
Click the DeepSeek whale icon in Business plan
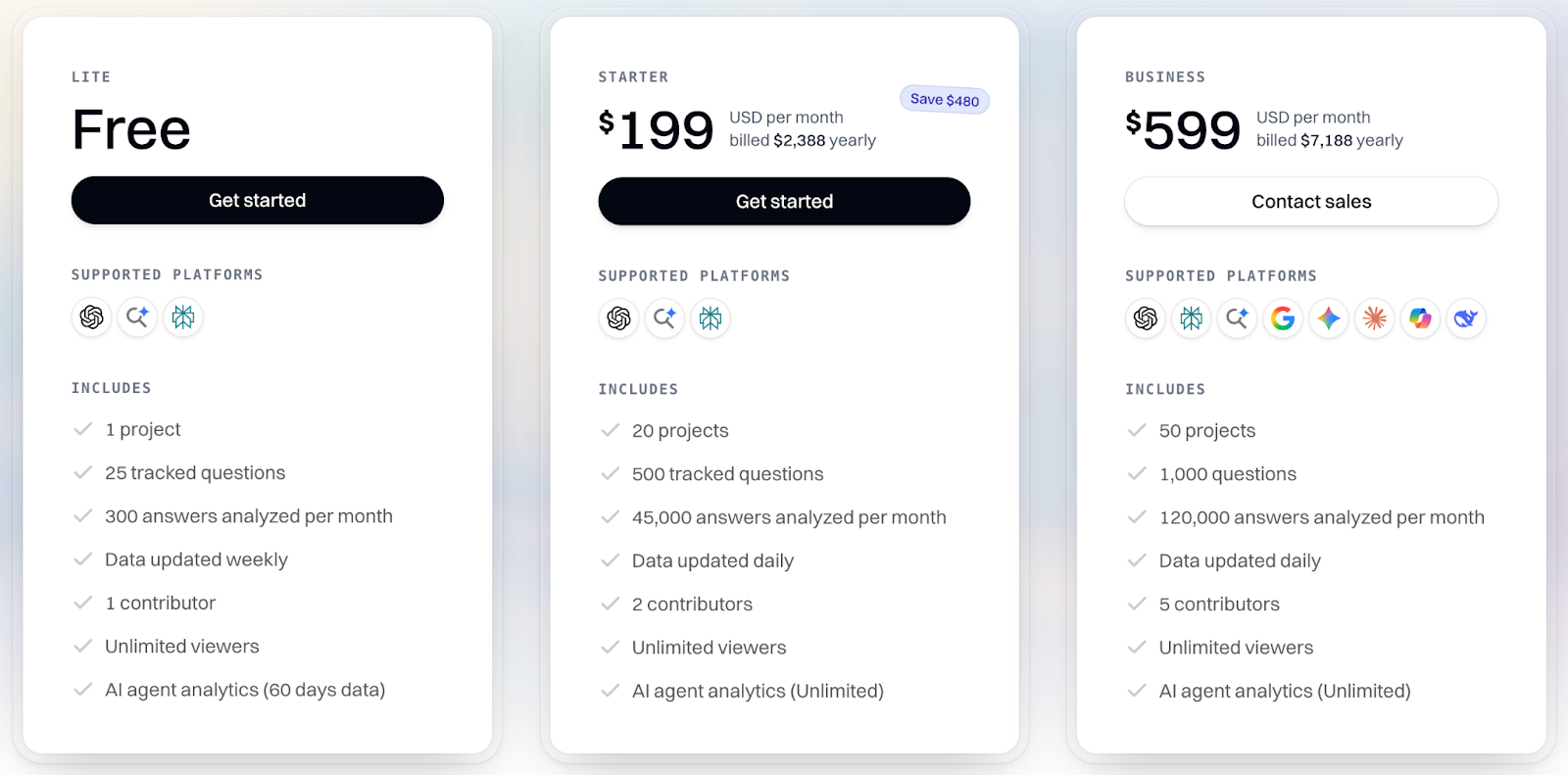[1466, 318]
